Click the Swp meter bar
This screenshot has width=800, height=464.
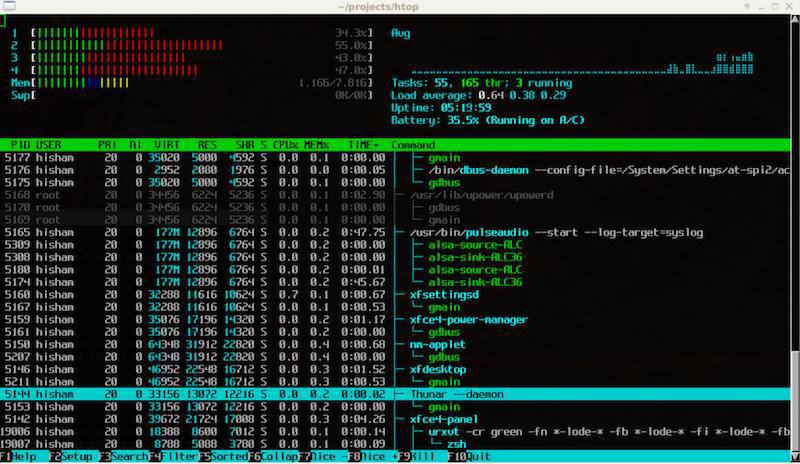pos(192,95)
